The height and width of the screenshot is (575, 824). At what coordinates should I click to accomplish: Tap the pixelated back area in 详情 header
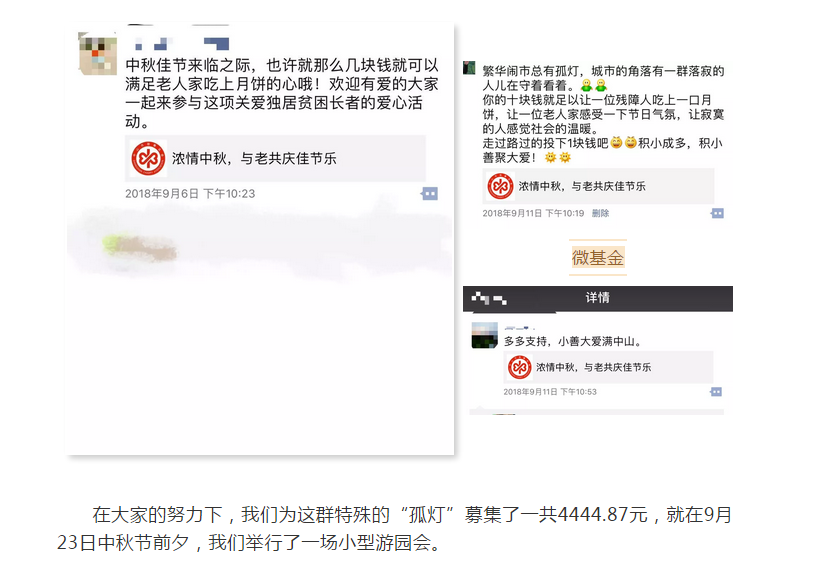click(489, 299)
